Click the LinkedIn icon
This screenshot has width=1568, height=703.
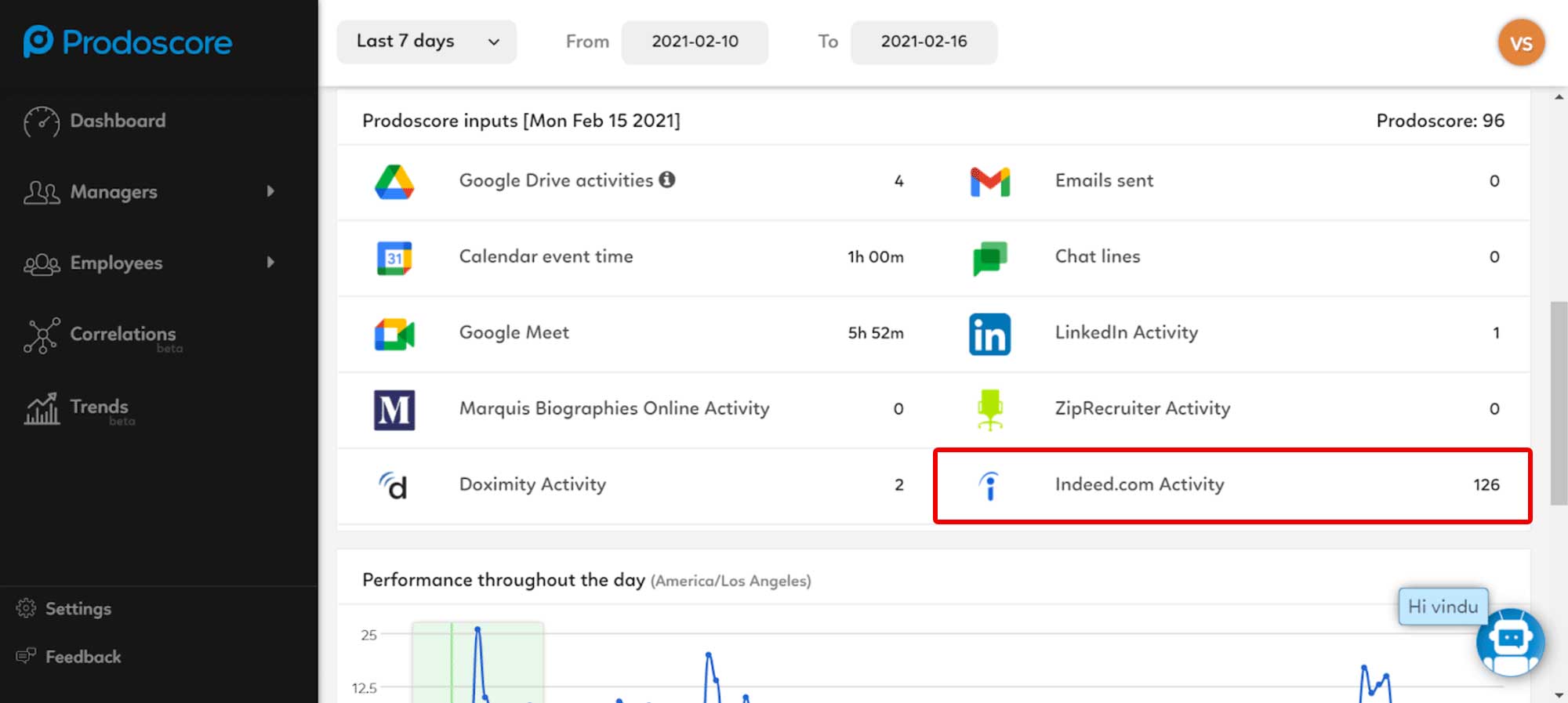click(x=989, y=335)
